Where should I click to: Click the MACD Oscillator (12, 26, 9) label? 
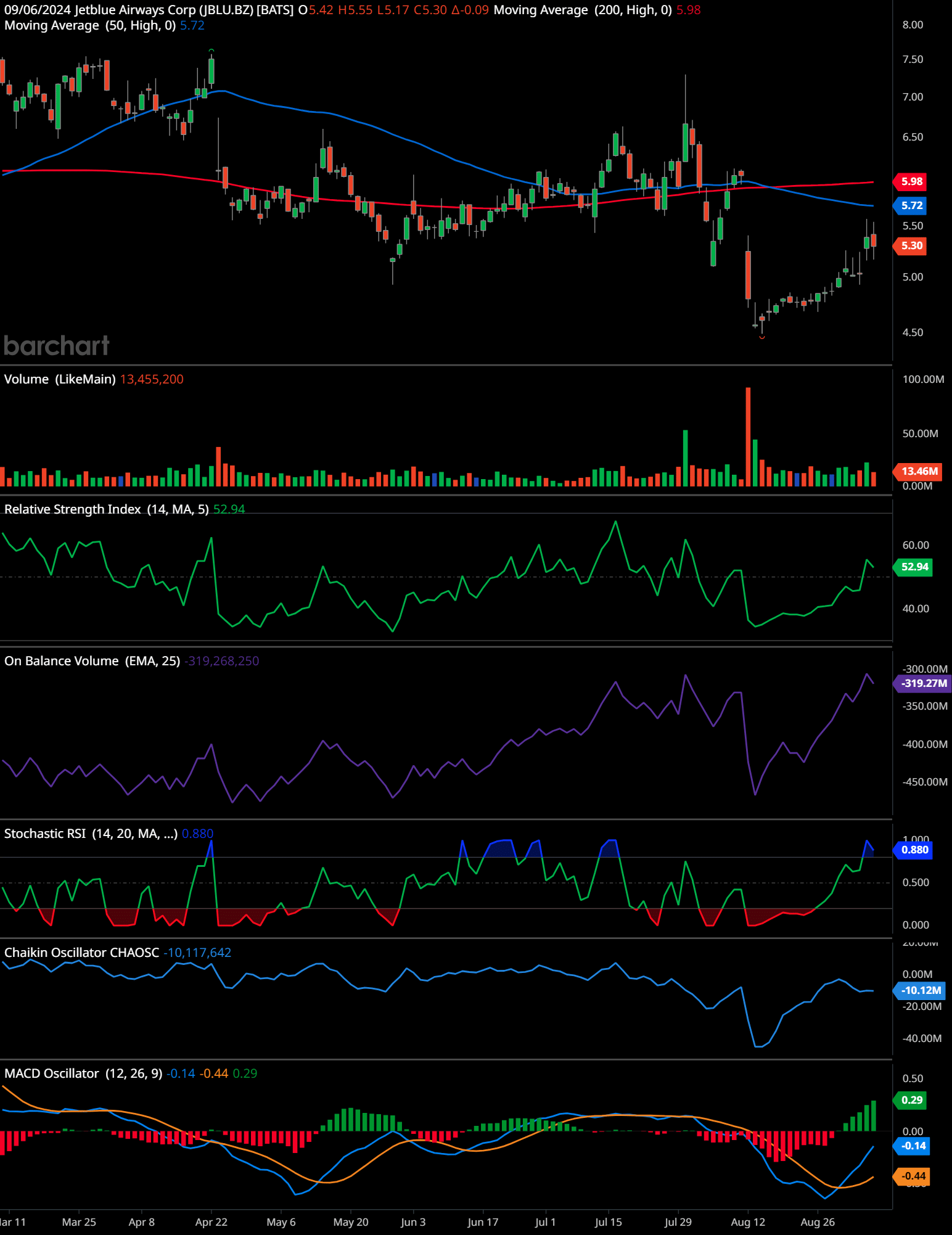[83, 1073]
